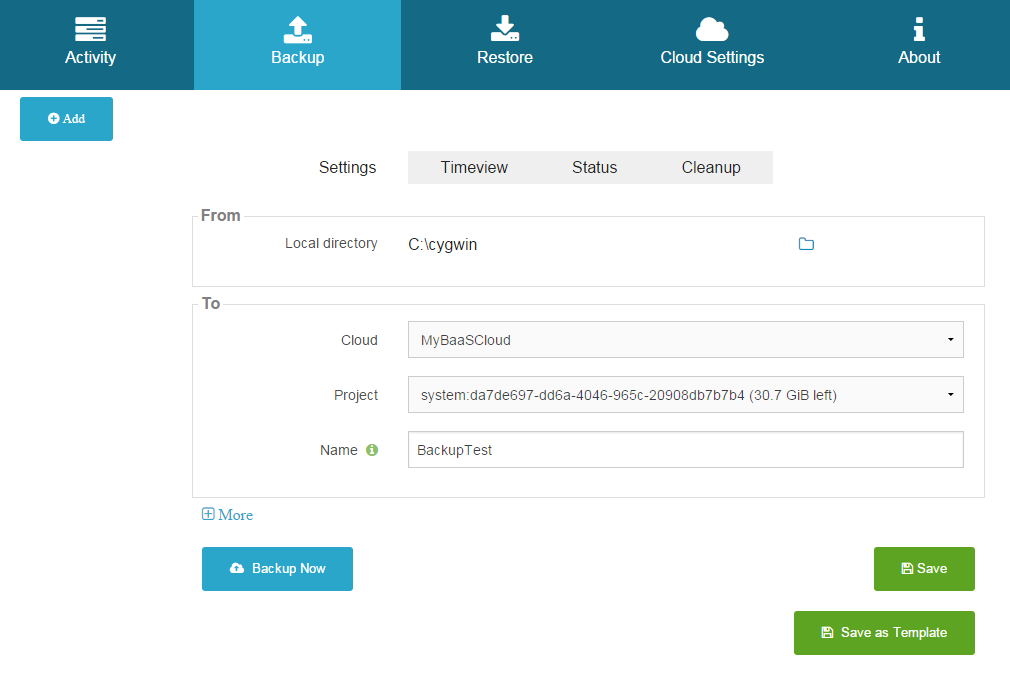Start a backup with Backup Now

click(277, 568)
